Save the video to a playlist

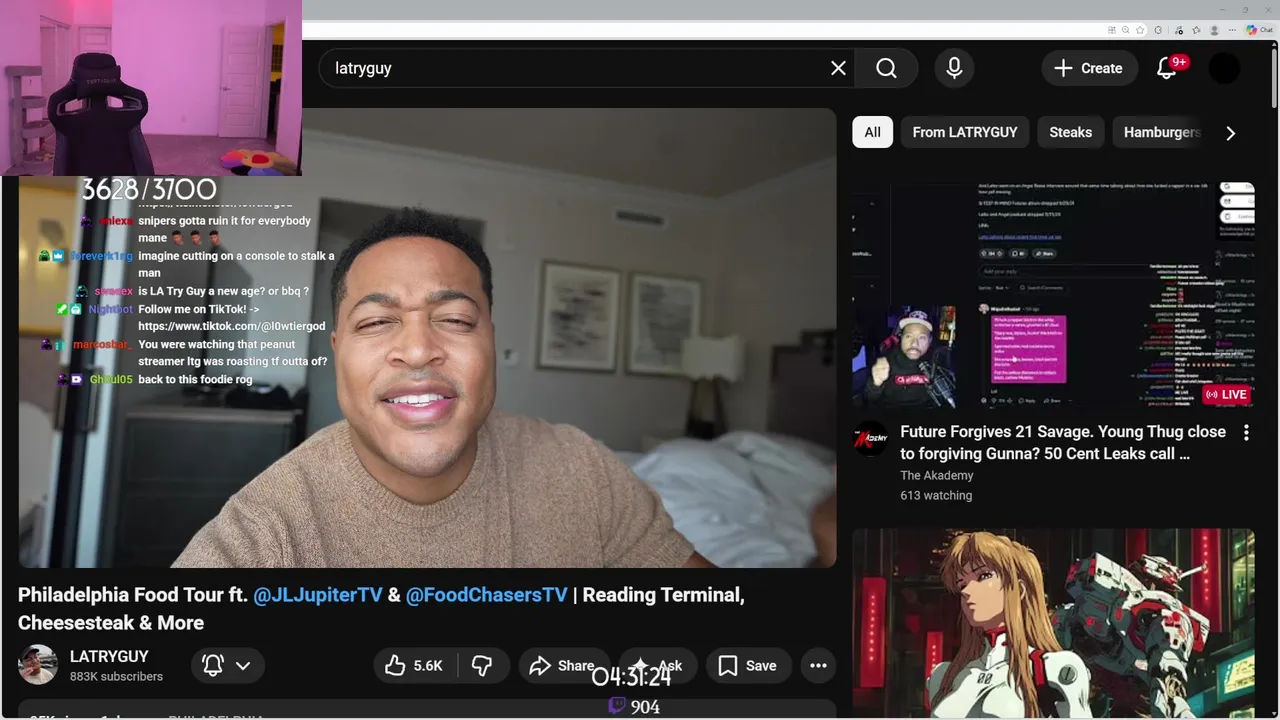pyautogui.click(x=748, y=666)
